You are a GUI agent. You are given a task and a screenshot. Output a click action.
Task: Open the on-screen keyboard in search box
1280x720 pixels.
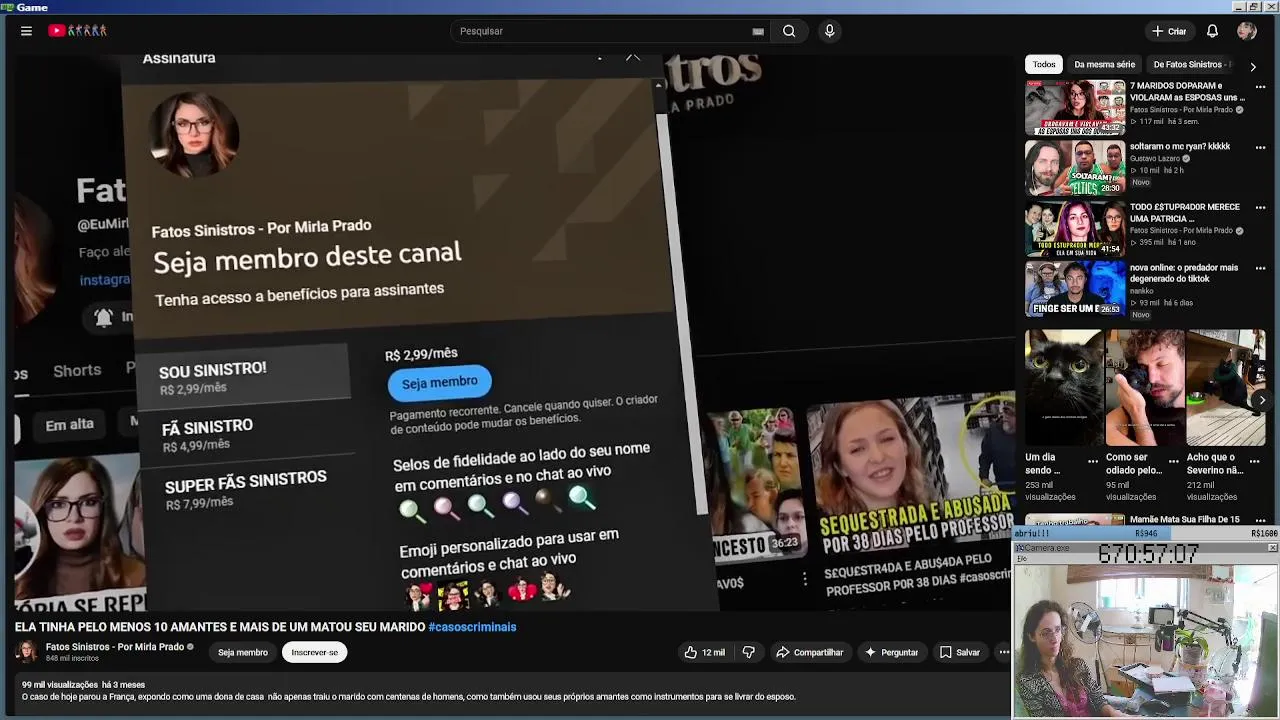(758, 31)
